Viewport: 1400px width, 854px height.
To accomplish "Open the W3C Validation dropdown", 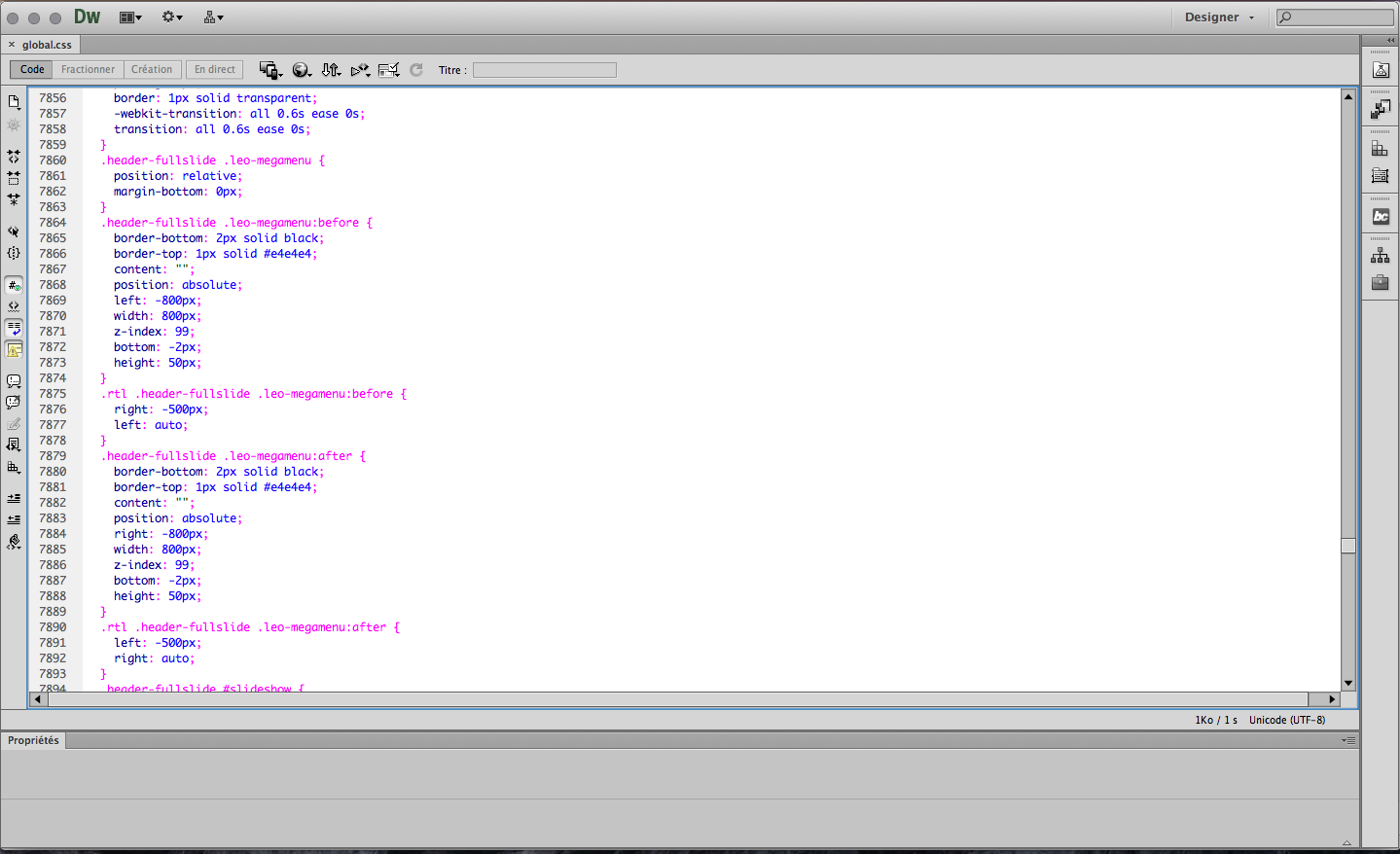I will (x=360, y=70).
